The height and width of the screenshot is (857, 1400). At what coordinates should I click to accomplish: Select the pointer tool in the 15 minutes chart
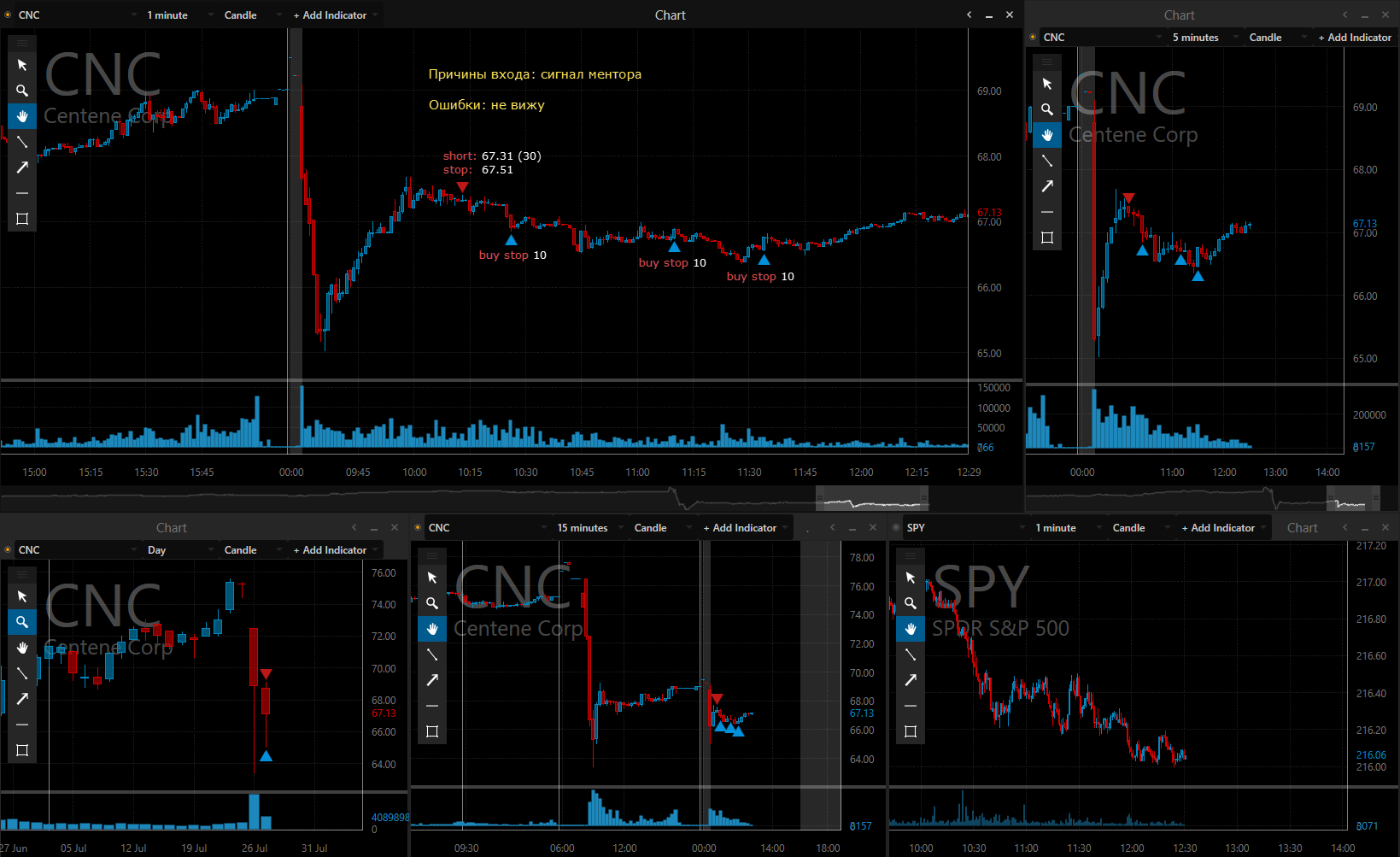pyautogui.click(x=432, y=578)
